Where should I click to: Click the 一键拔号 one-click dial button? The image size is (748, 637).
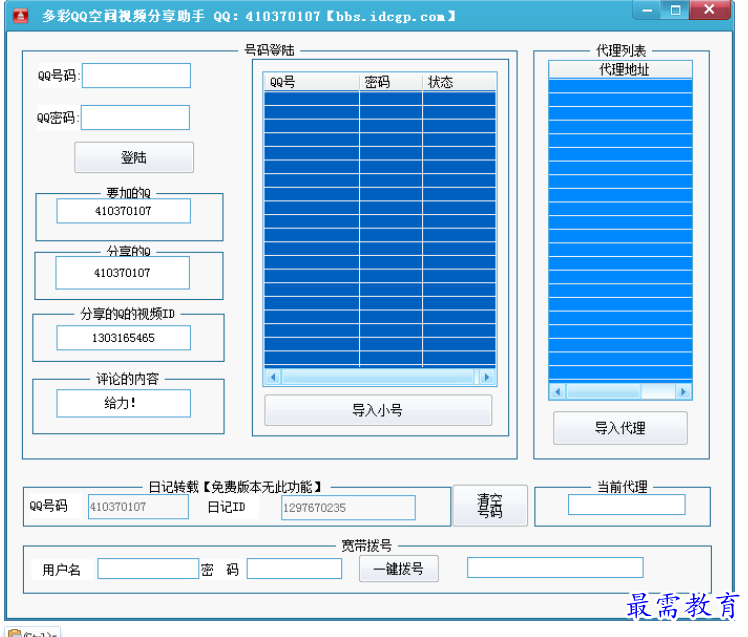399,569
